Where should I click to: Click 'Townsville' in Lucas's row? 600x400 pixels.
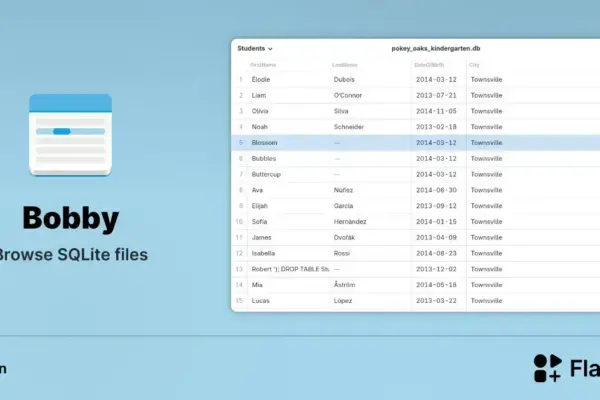tap(486, 300)
